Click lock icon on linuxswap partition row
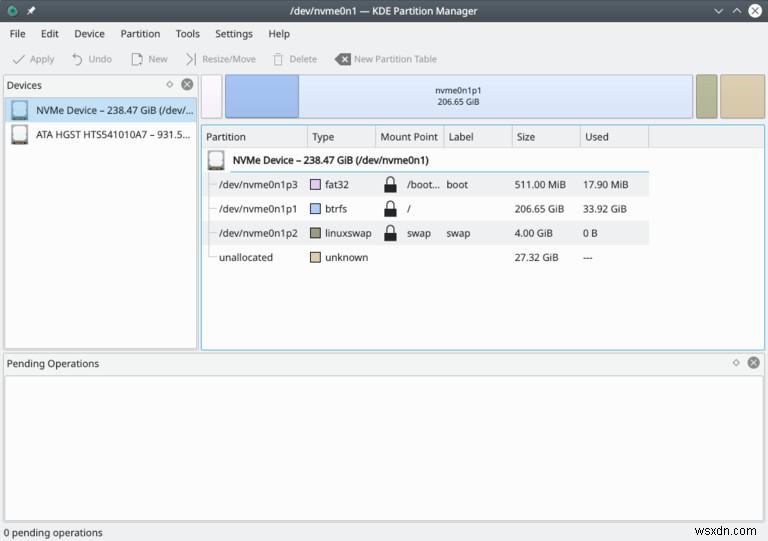Screen dimensions: 768x541 (x=390, y=233)
